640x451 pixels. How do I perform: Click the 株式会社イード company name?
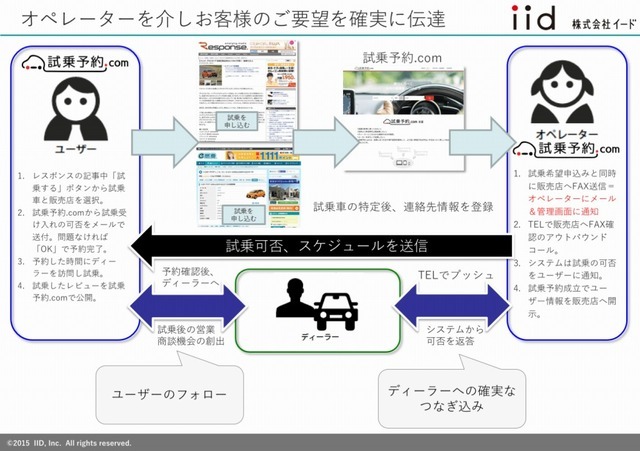point(604,24)
